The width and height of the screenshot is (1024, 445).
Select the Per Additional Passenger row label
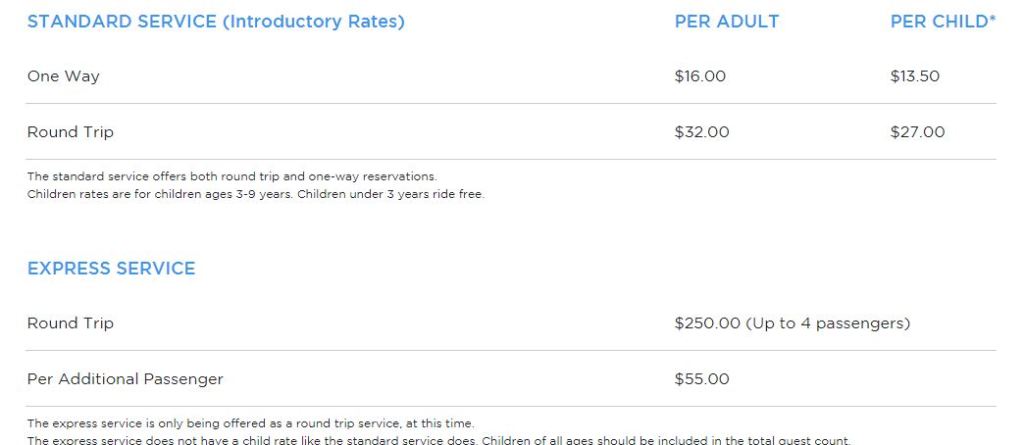(125, 379)
